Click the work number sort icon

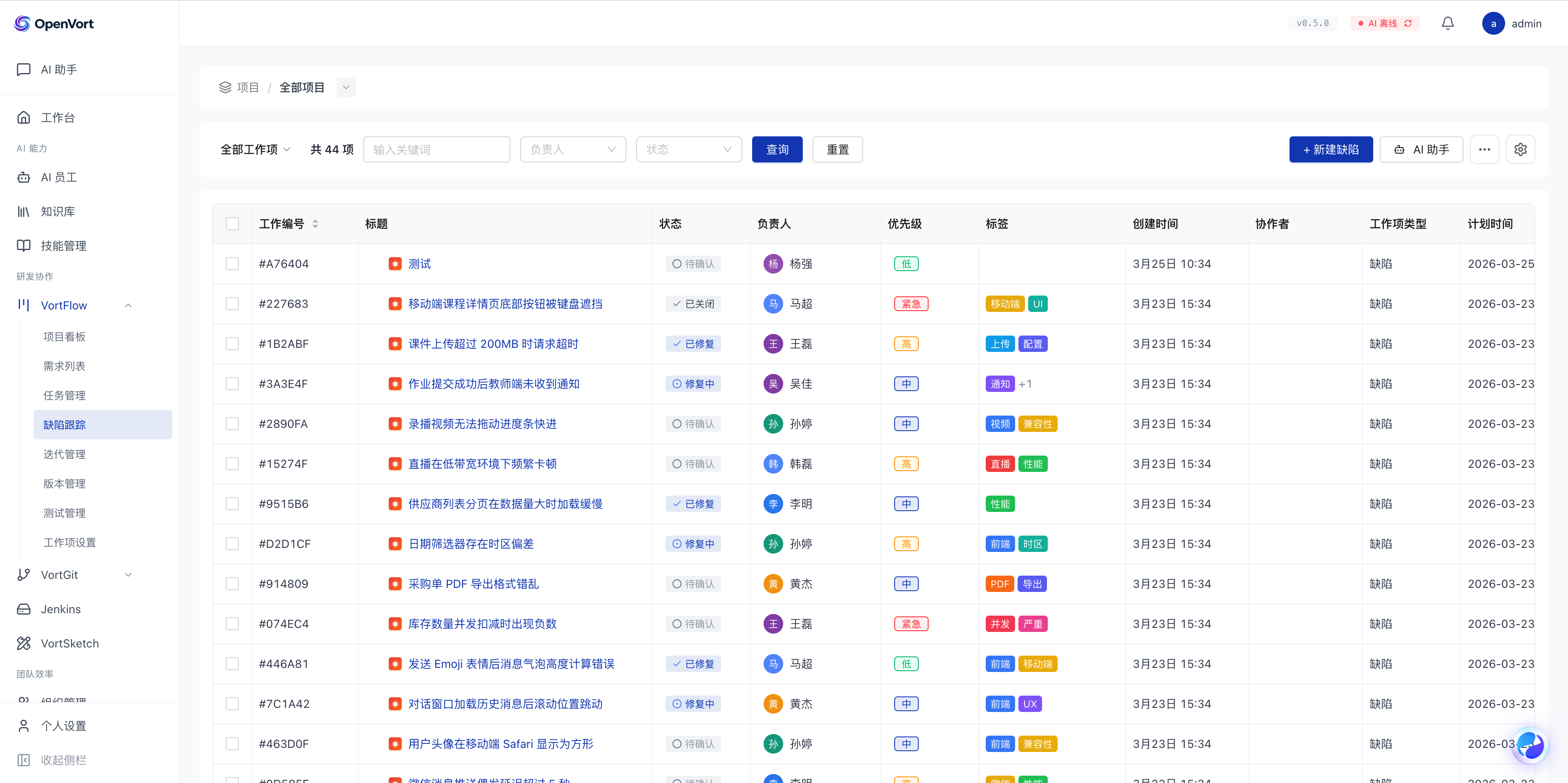pos(315,224)
